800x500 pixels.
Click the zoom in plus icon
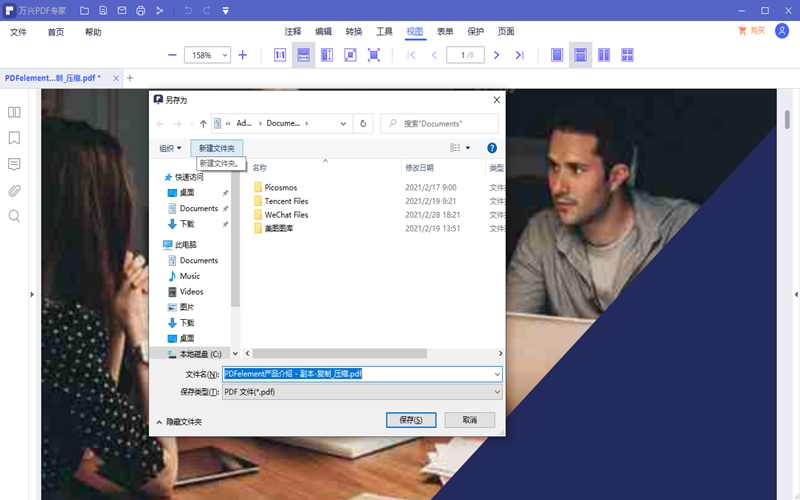point(242,55)
